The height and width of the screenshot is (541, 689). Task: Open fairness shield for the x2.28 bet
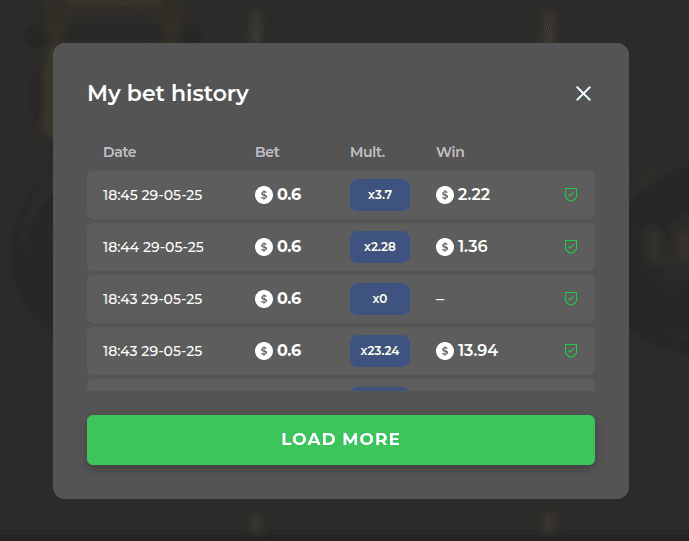(571, 247)
